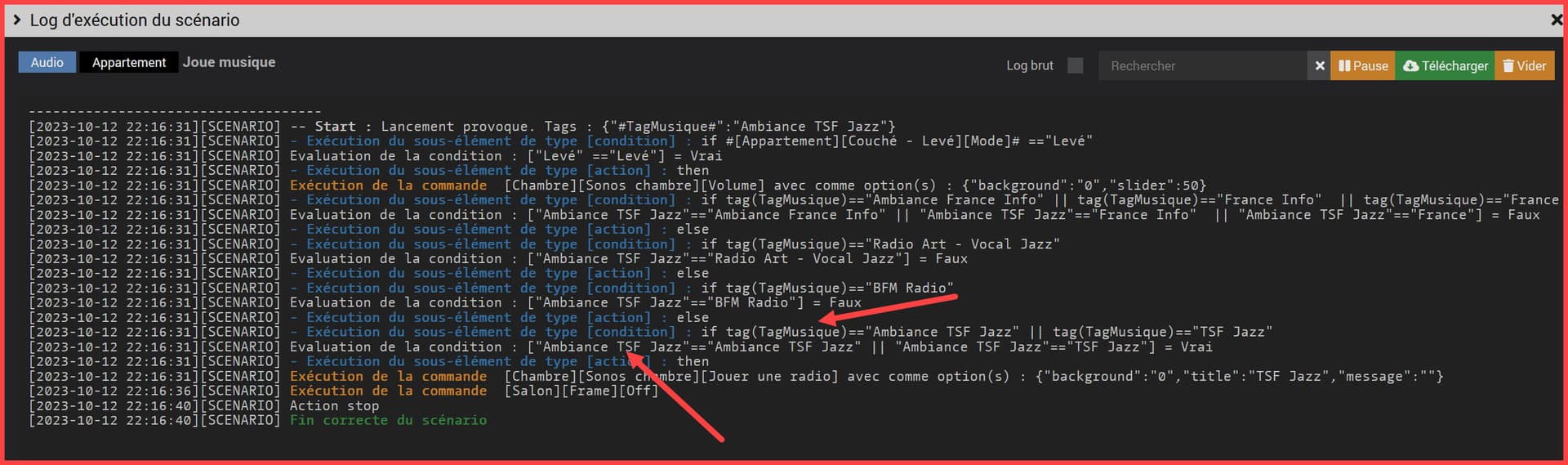Click the 'Log d'exécution du scénario' title
The image size is (1568, 465).
click(x=135, y=20)
